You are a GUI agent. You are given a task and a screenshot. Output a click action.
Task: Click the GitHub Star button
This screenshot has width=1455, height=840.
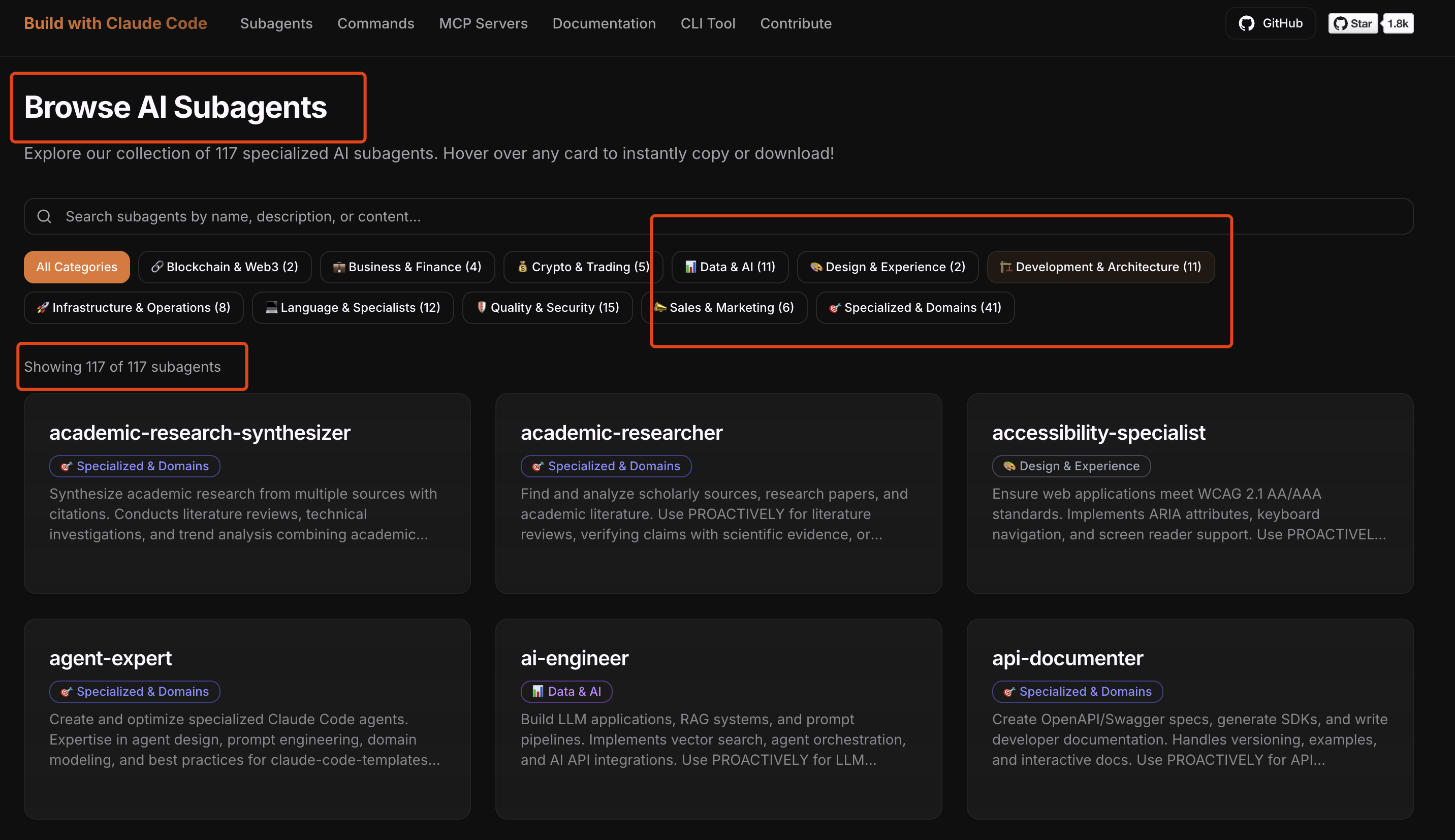click(1352, 23)
